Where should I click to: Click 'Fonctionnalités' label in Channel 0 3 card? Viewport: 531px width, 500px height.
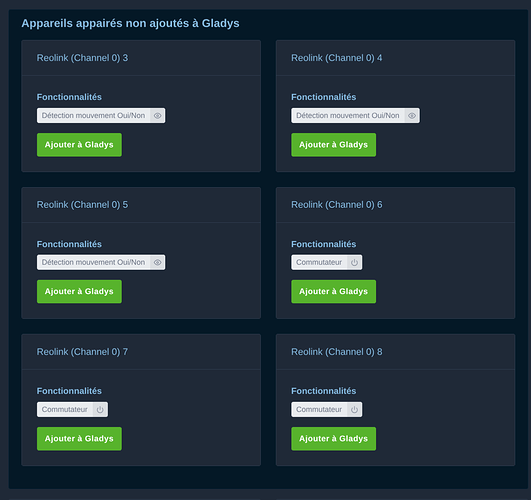tap(69, 97)
